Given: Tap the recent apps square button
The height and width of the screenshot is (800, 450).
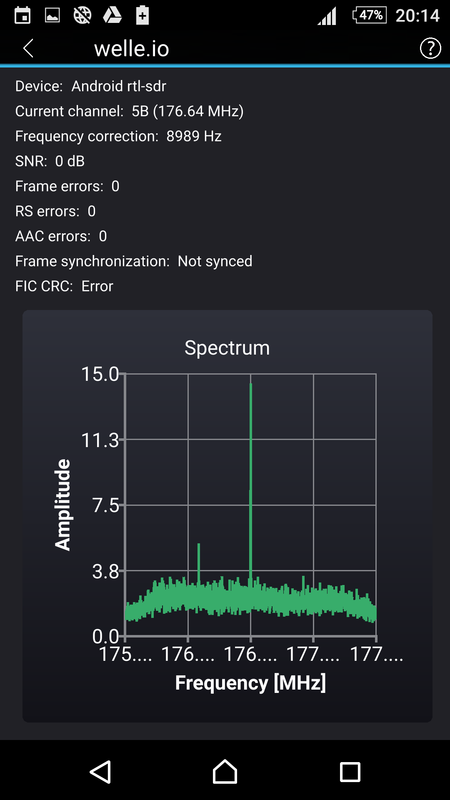Looking at the screenshot, I should [350, 772].
